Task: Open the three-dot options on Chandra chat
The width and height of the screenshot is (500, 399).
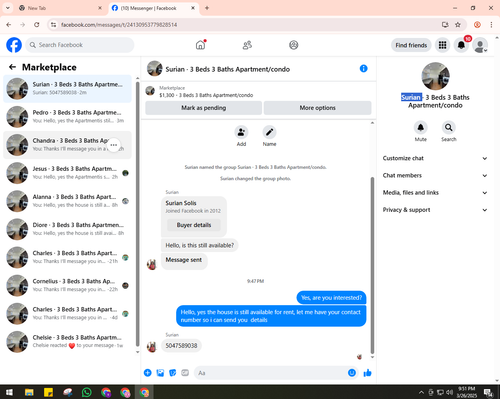Action: click(114, 145)
